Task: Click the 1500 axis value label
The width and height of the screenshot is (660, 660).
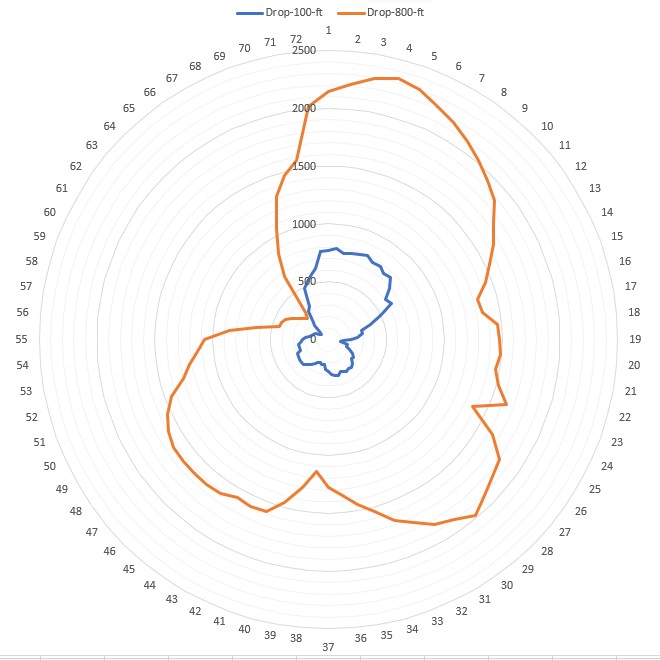Action: tap(304, 166)
